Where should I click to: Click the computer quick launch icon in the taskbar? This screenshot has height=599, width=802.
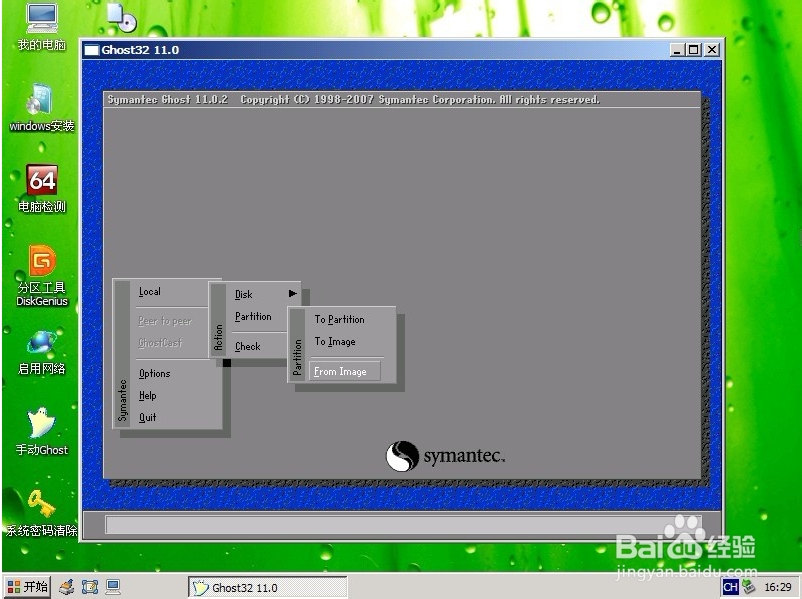point(113,587)
